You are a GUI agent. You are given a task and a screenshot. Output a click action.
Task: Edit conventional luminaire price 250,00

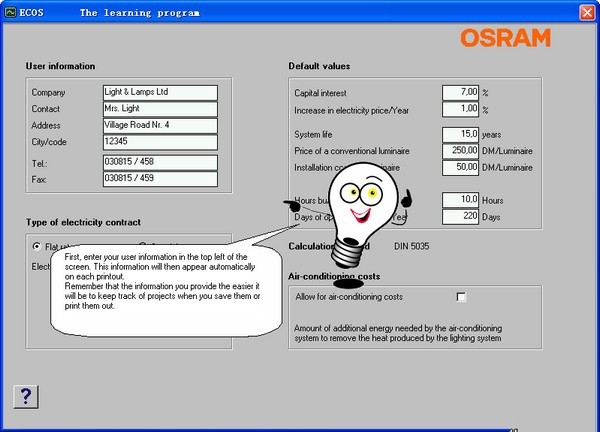click(x=460, y=151)
